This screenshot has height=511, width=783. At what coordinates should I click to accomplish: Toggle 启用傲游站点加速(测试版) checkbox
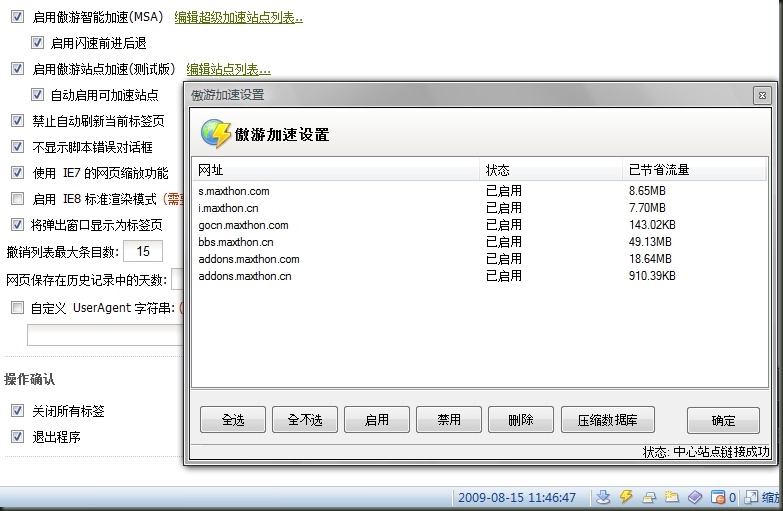click(17, 68)
